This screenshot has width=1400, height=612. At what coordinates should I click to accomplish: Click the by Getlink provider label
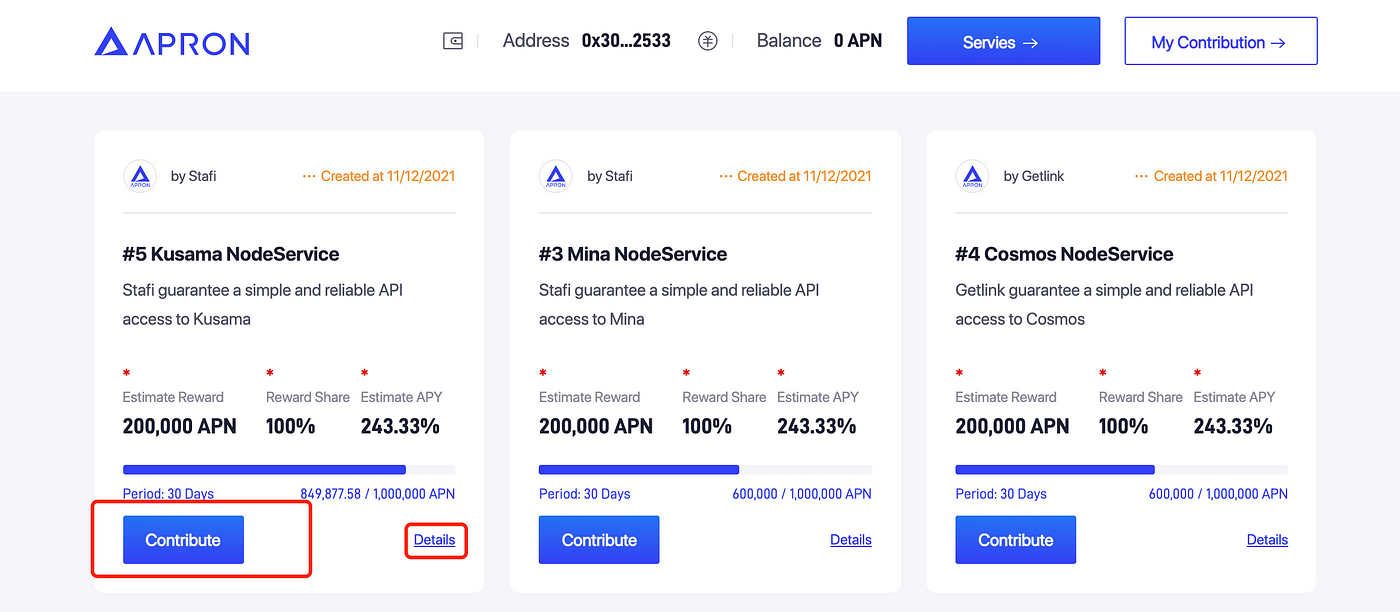tap(1034, 176)
